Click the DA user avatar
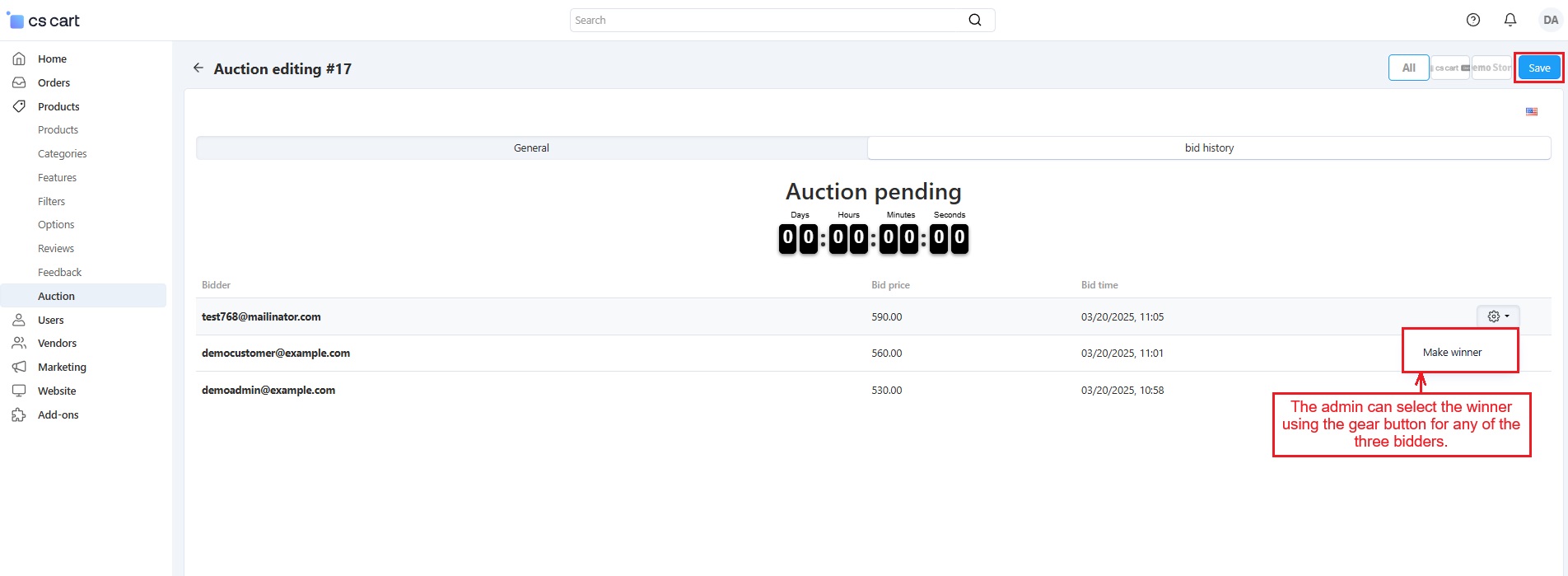The height and width of the screenshot is (576, 1568). [x=1551, y=20]
